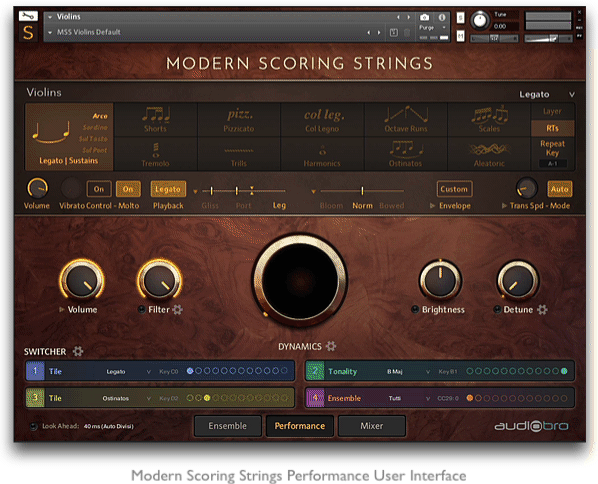
Task: Go to previous preset arrow beside MSS Violins Default
Action: pos(368,32)
